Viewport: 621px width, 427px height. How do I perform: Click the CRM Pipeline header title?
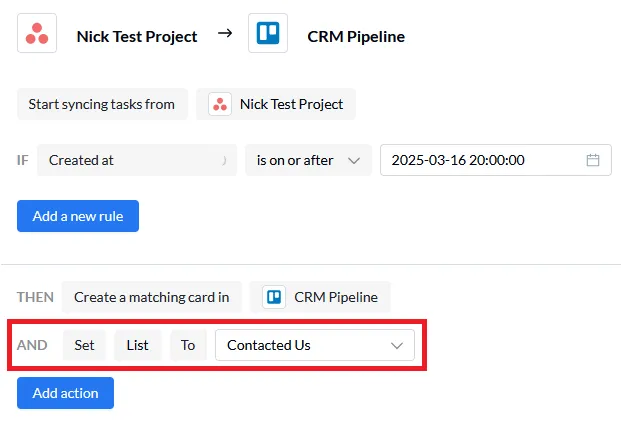tap(355, 36)
